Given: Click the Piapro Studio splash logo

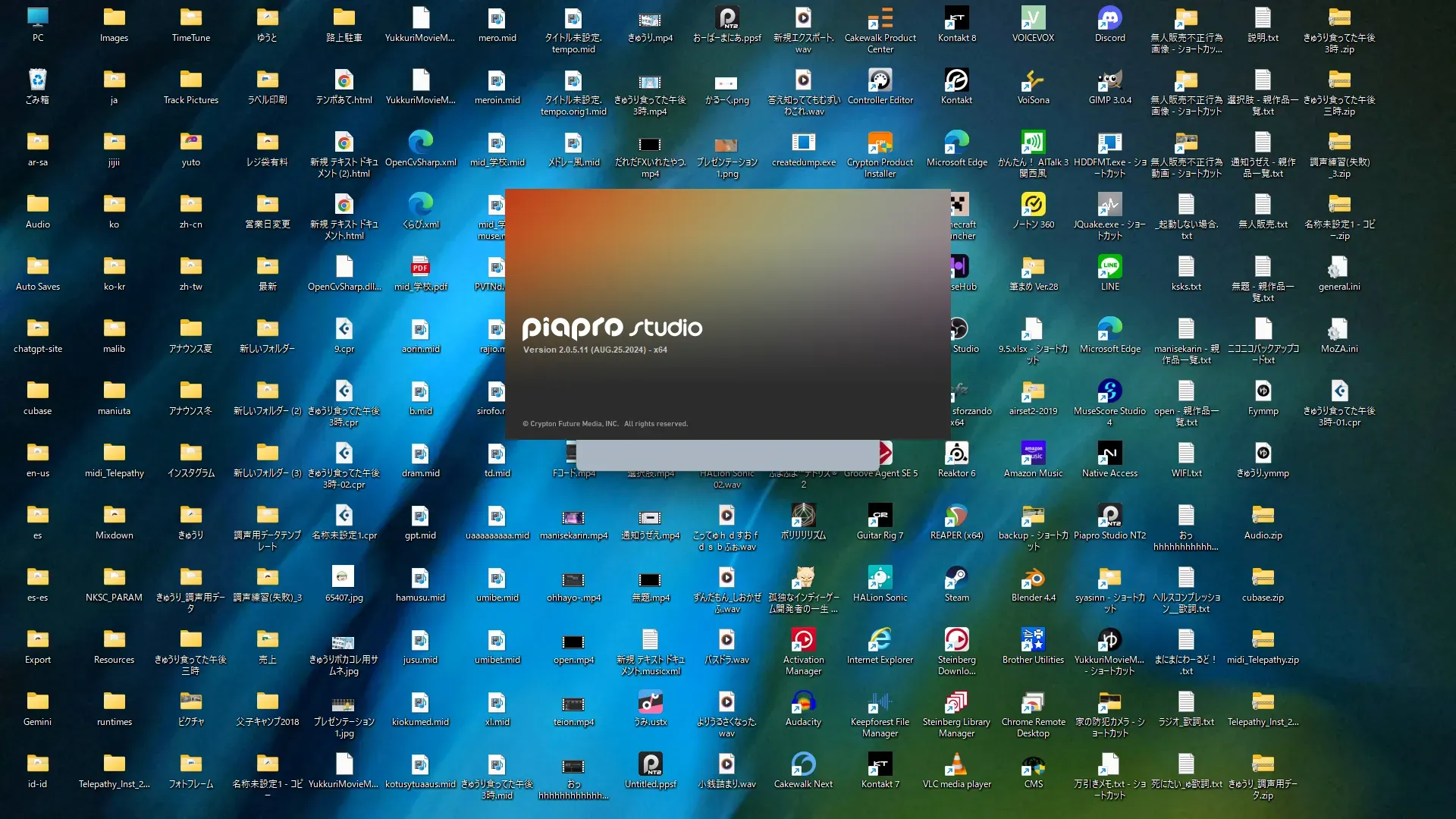Looking at the screenshot, I should click(x=612, y=328).
